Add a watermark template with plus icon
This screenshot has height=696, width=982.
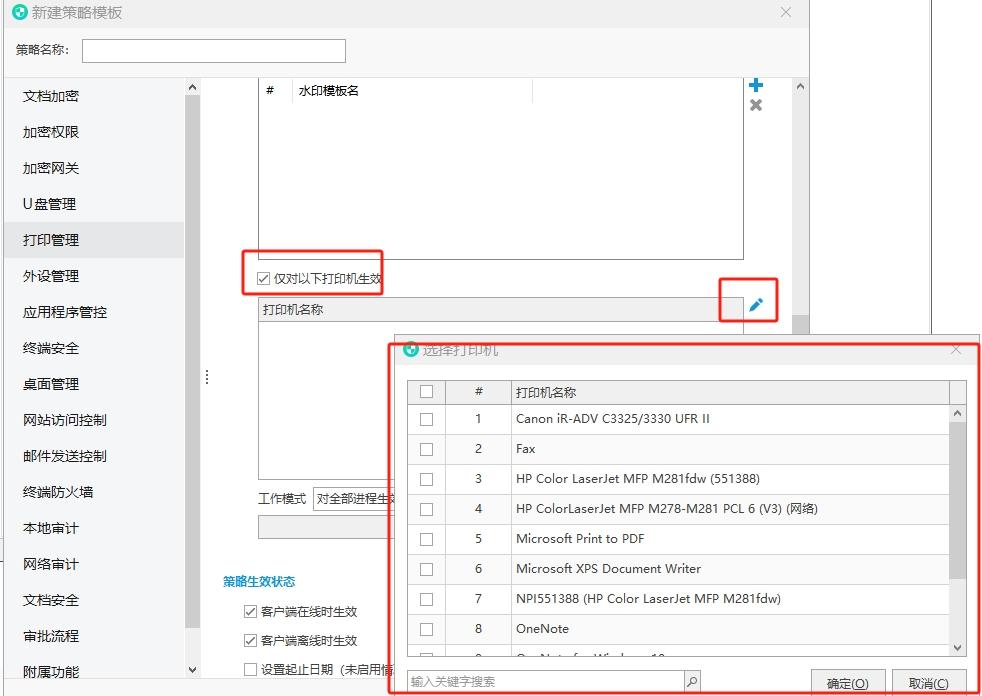point(756,85)
